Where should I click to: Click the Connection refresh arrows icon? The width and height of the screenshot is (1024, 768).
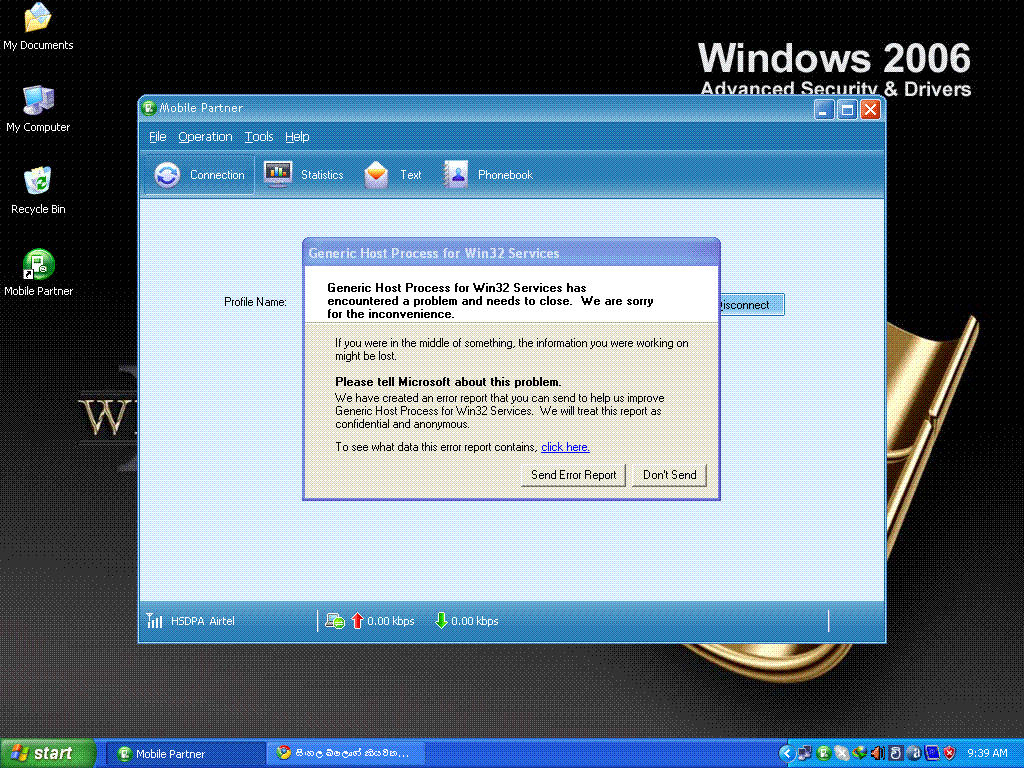(x=167, y=175)
